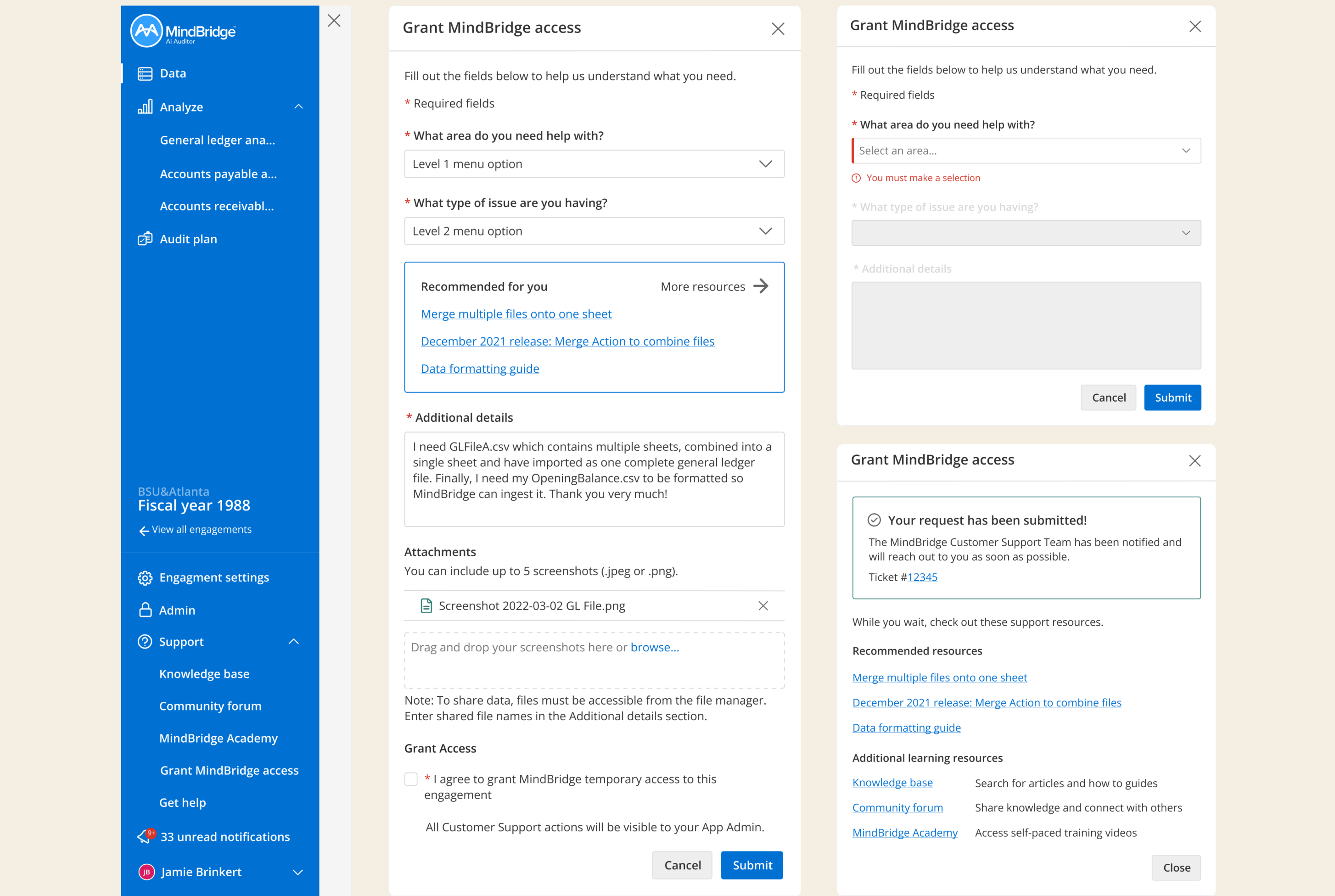Open December 2021 release link in Recommended for you
Image resolution: width=1335 pixels, height=896 pixels.
pyautogui.click(x=567, y=341)
